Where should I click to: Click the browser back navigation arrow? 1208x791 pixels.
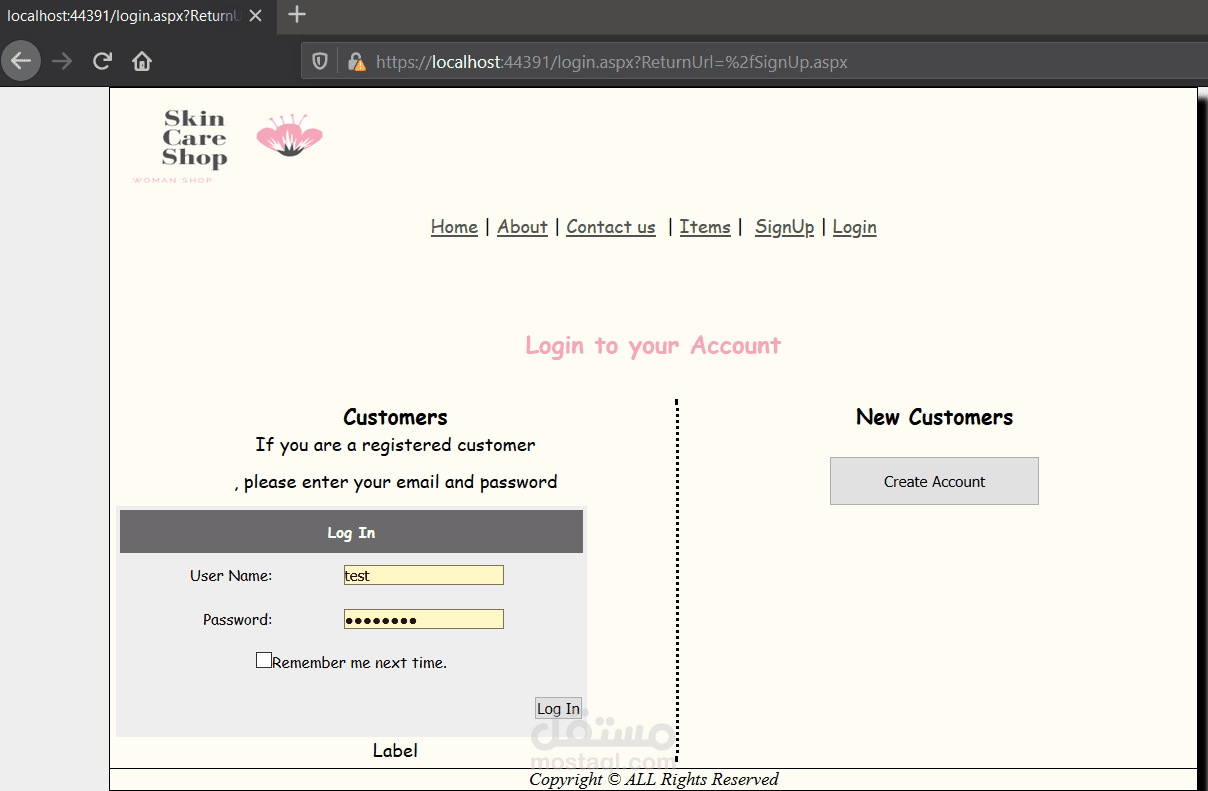(x=21, y=61)
